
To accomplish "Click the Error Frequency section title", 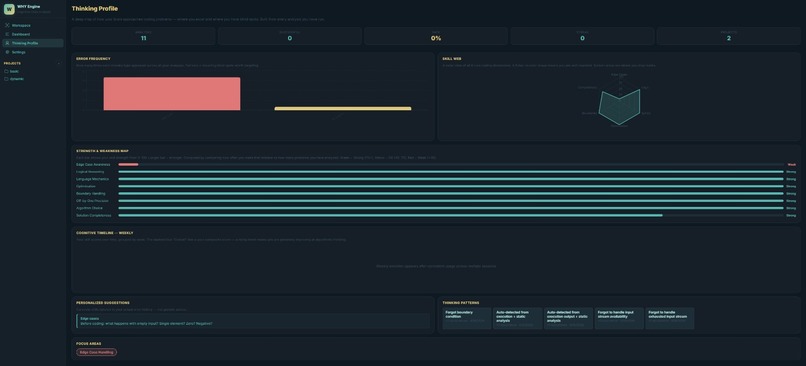I will coord(93,59).
